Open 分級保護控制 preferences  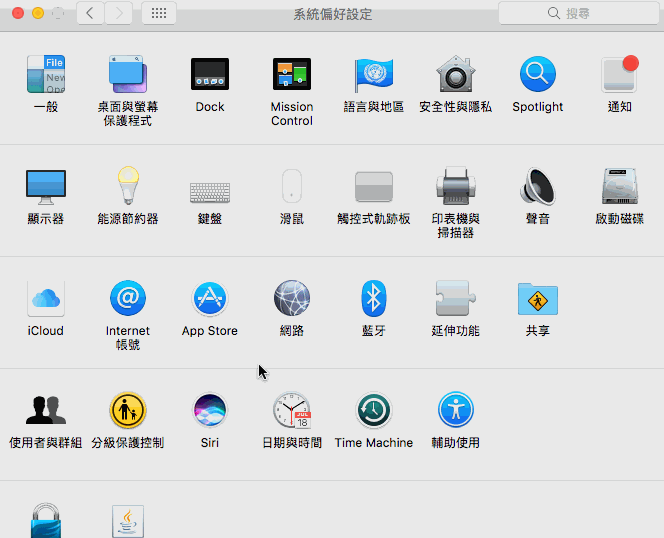(128, 410)
